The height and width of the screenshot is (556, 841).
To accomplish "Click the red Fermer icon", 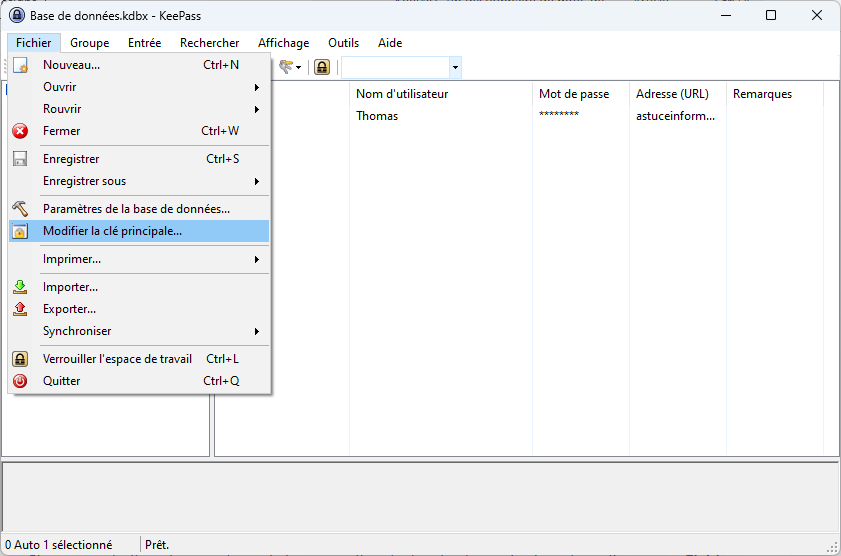I will pyautogui.click(x=20, y=131).
